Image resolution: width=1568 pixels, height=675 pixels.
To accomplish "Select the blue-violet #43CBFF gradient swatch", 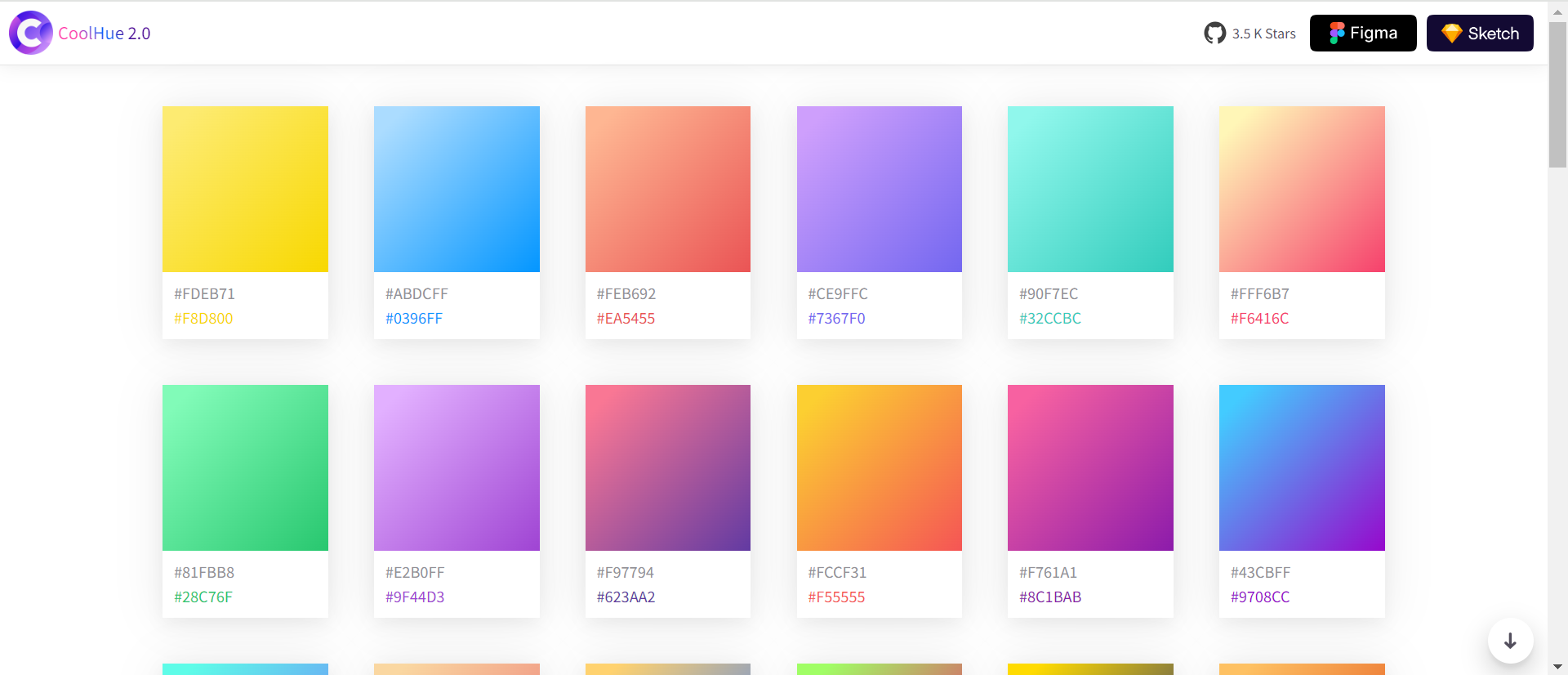I will (1302, 467).
